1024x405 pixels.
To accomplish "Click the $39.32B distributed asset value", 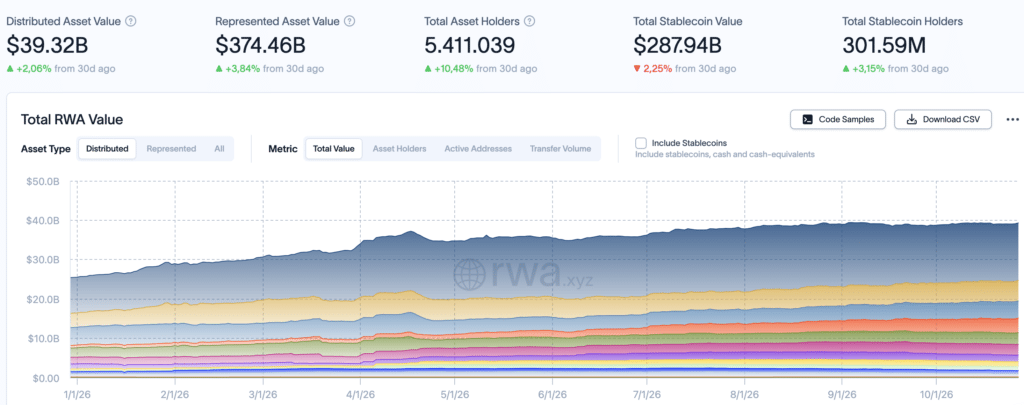I will click(48, 45).
